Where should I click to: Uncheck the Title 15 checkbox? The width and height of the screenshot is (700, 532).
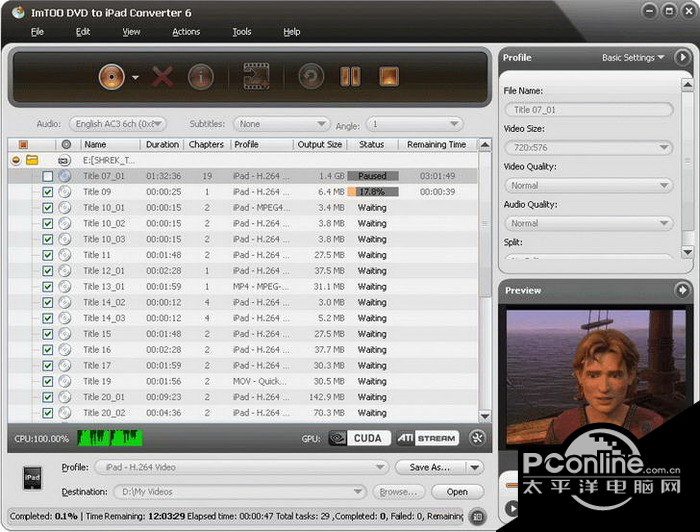[x=48, y=334]
